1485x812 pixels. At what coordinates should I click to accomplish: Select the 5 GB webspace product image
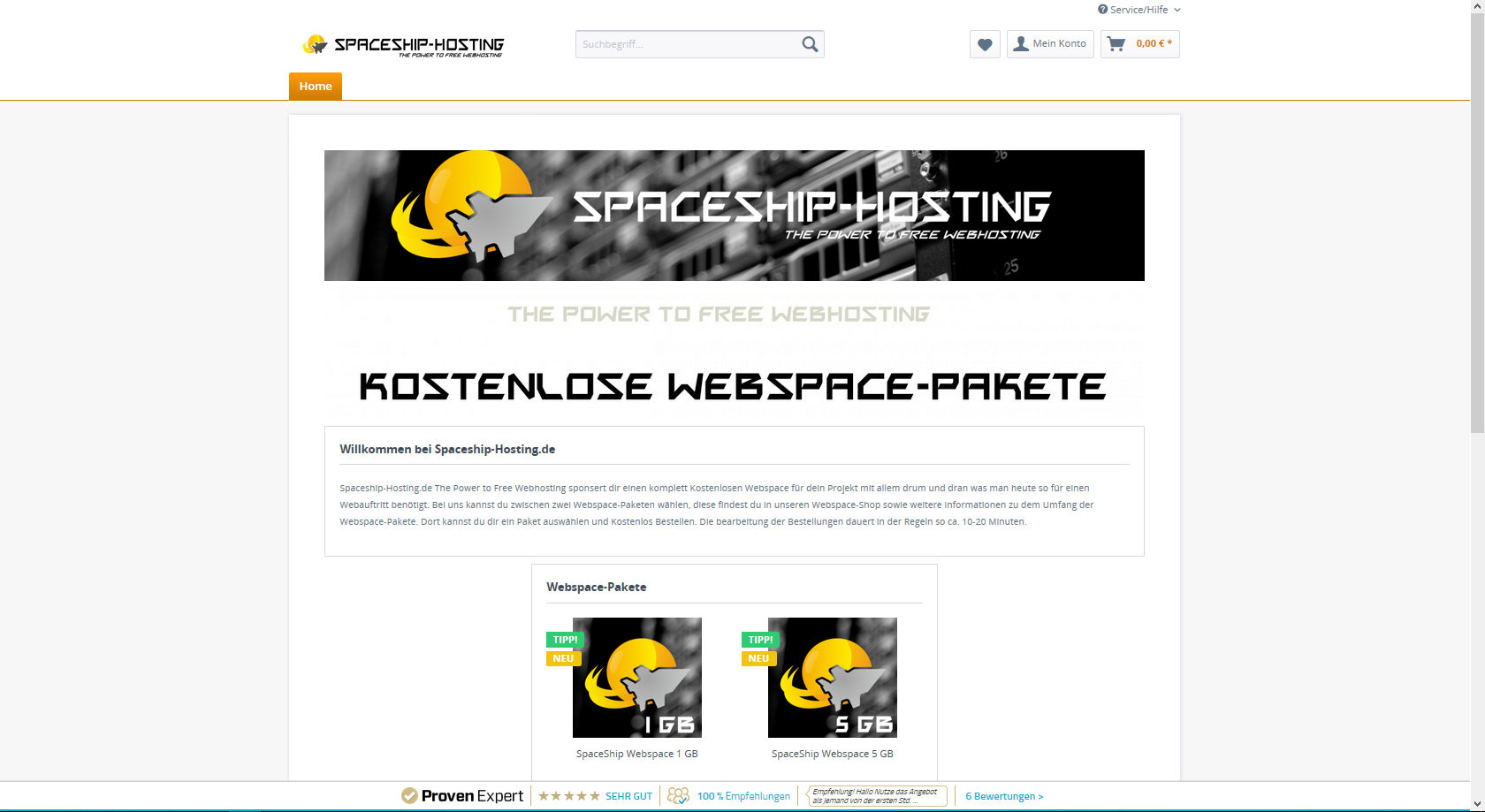point(832,678)
